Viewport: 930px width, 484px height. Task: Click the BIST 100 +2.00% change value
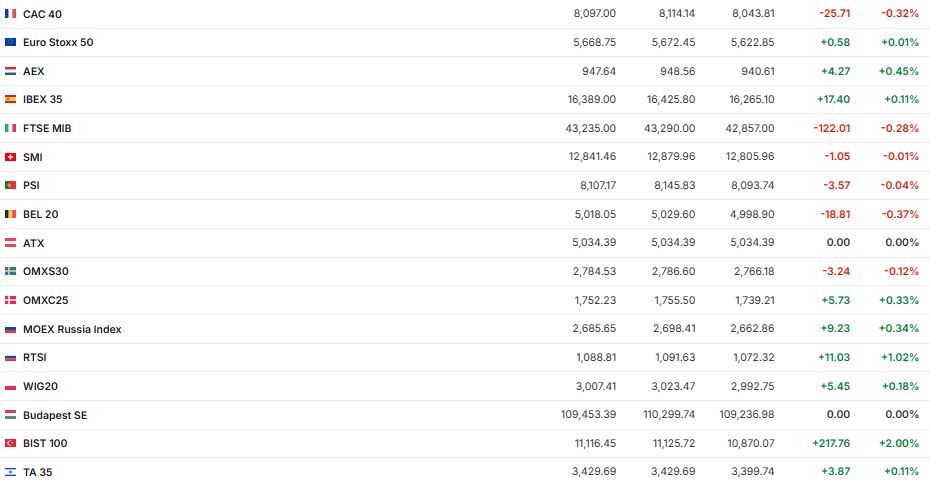point(899,443)
